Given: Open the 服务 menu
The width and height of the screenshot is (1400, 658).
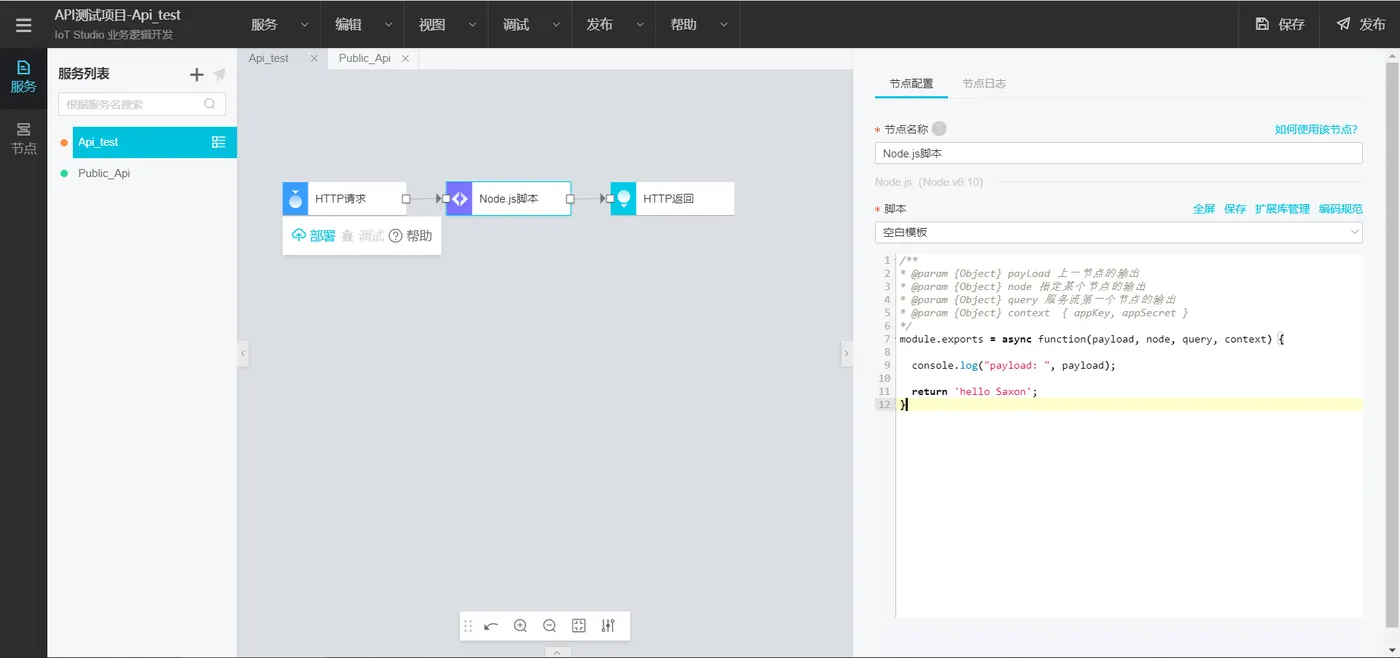Looking at the screenshot, I should pos(264,24).
